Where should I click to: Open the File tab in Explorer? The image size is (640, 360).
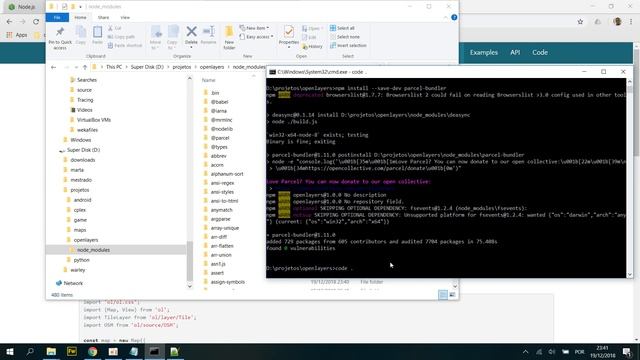(57, 18)
